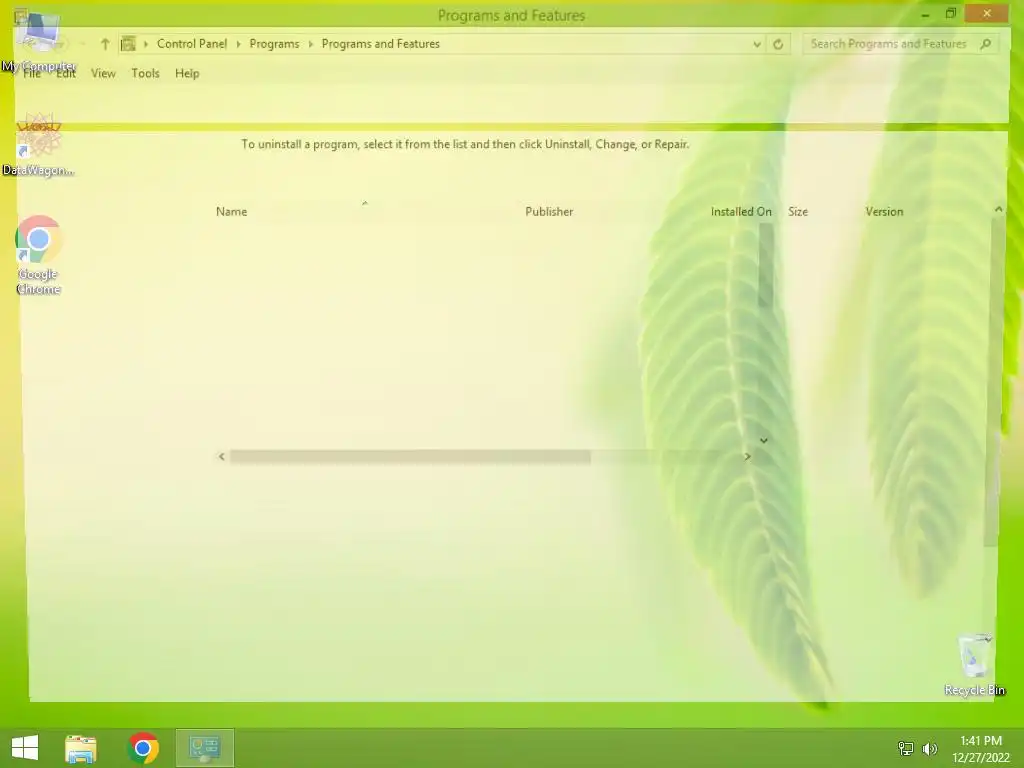Click the Programs and Features breadcrumb

(x=381, y=44)
